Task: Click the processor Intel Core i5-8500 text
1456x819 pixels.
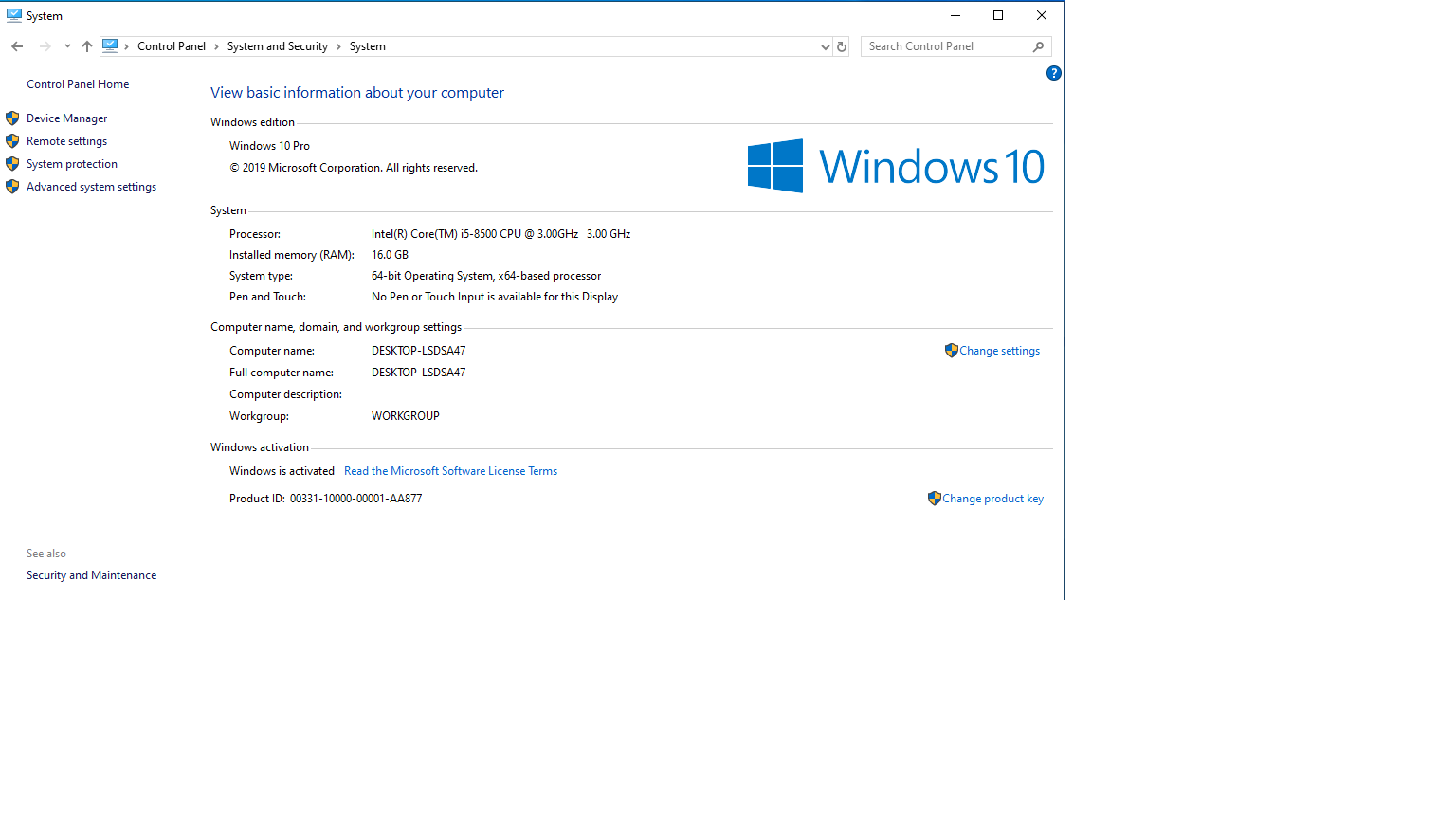Action: (x=501, y=234)
